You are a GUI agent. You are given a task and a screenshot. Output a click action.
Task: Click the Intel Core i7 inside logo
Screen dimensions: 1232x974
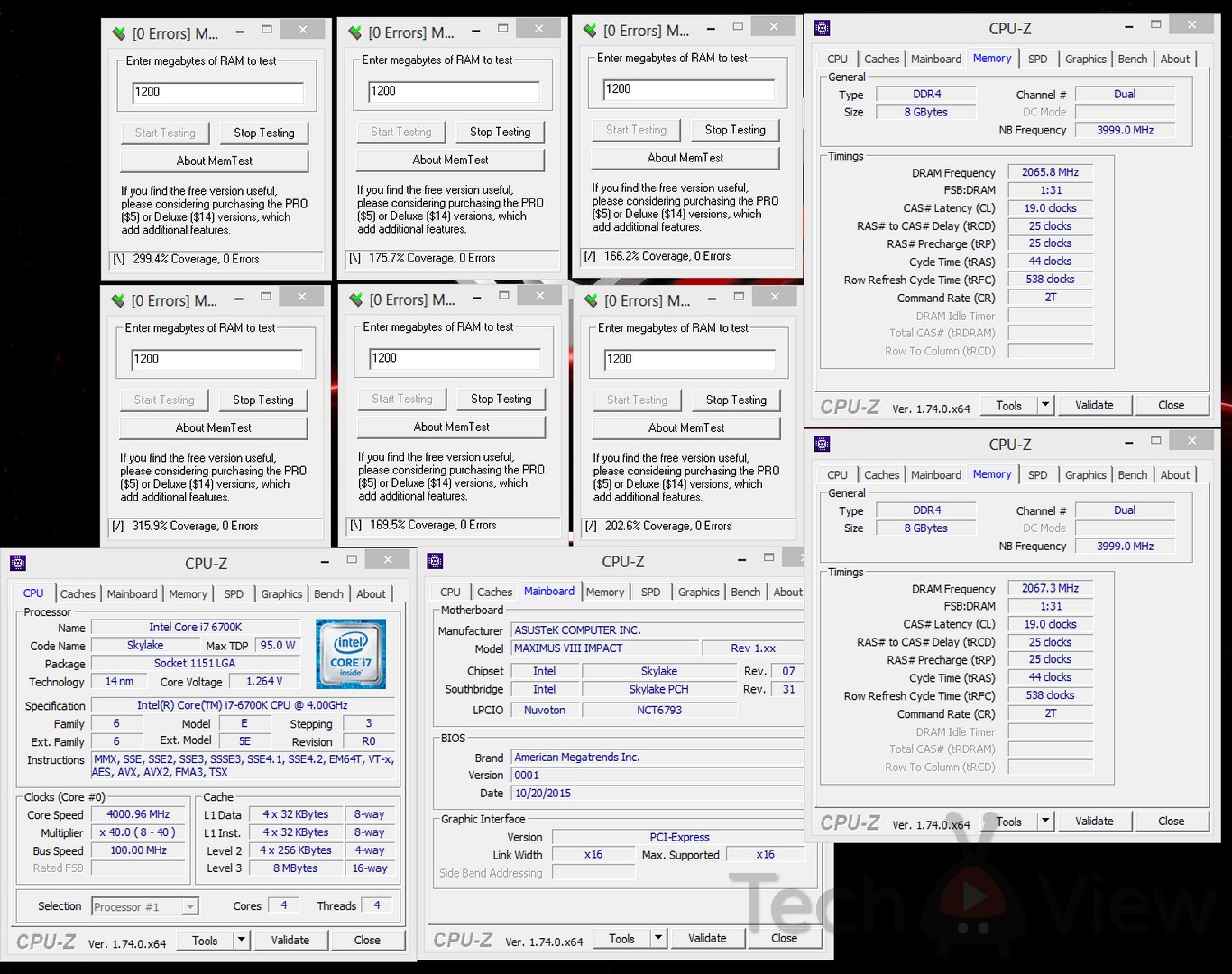[x=351, y=654]
